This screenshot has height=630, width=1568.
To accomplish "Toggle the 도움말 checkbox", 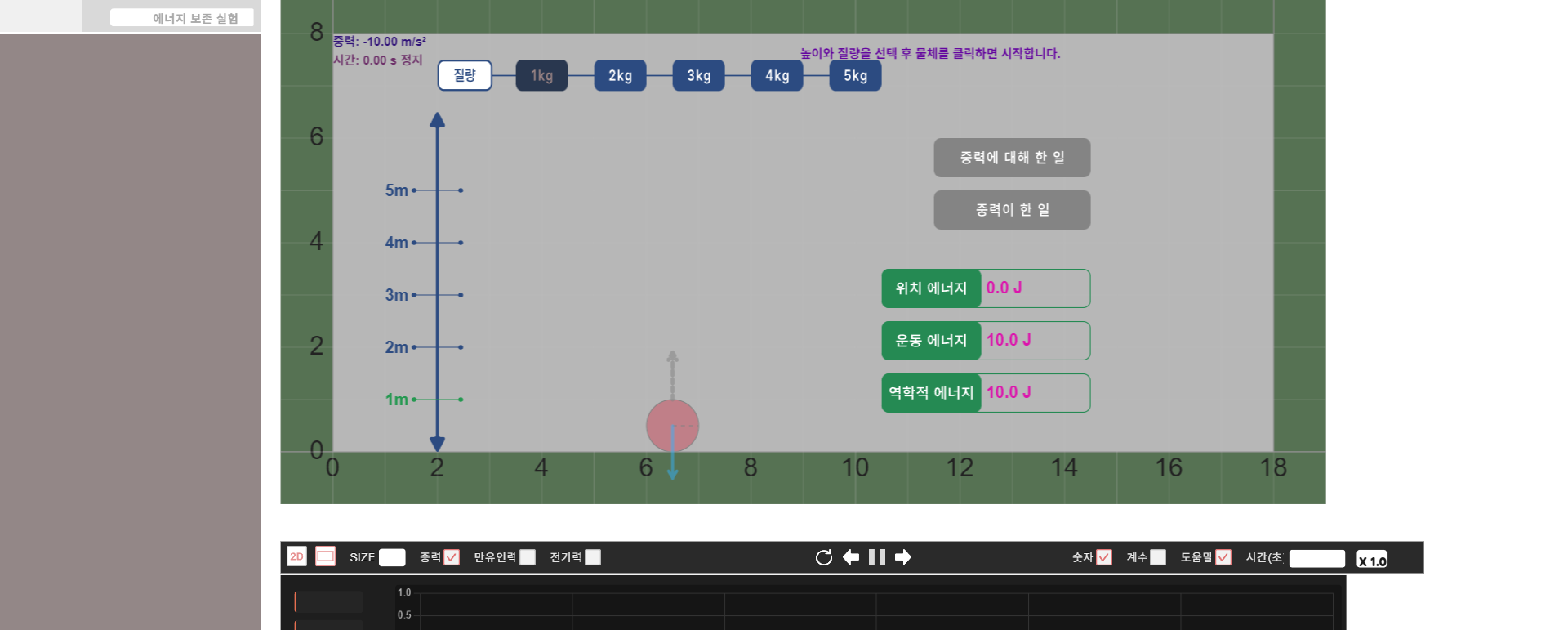I will tap(1223, 557).
